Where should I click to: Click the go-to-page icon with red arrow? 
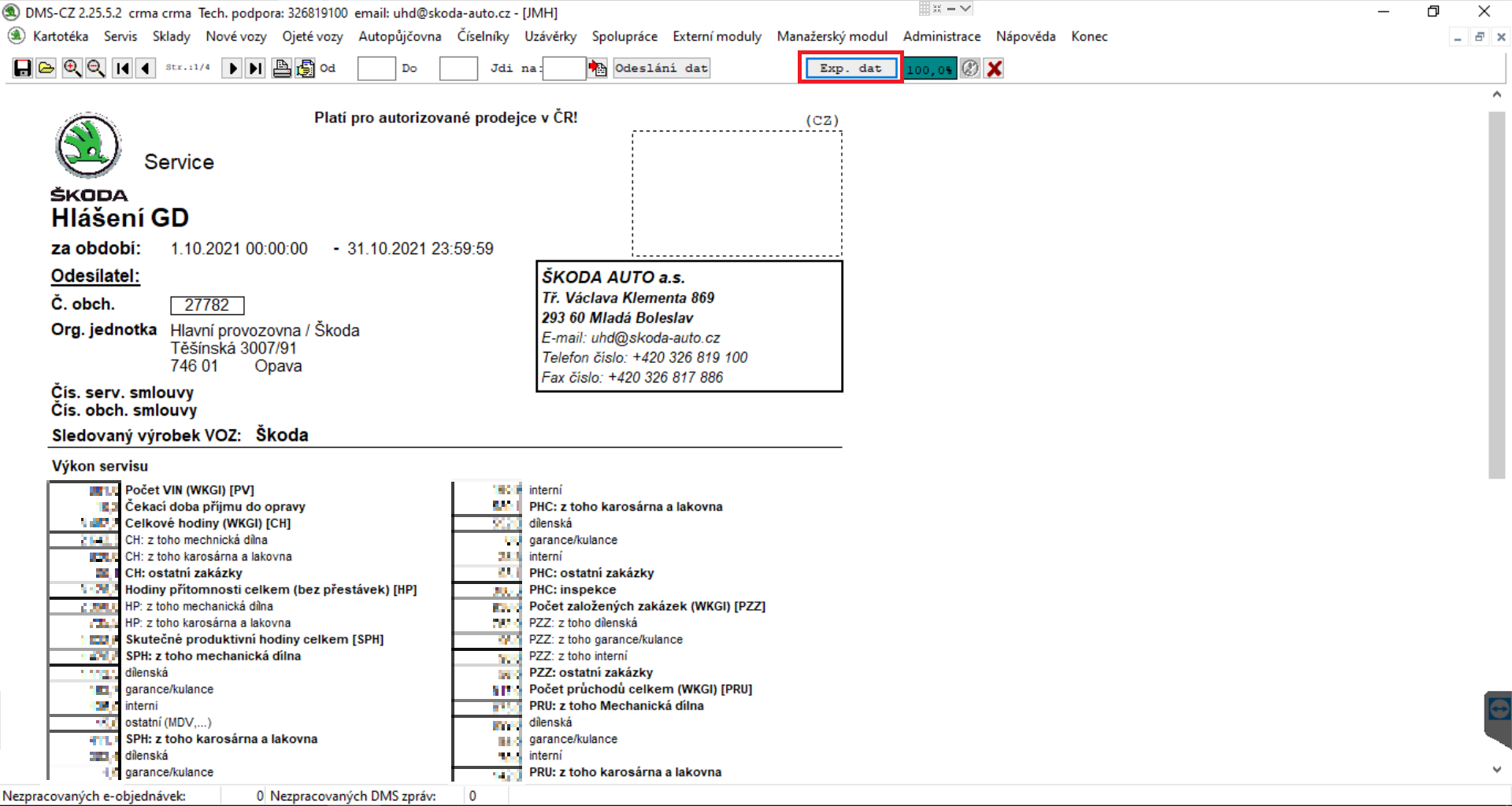click(598, 68)
